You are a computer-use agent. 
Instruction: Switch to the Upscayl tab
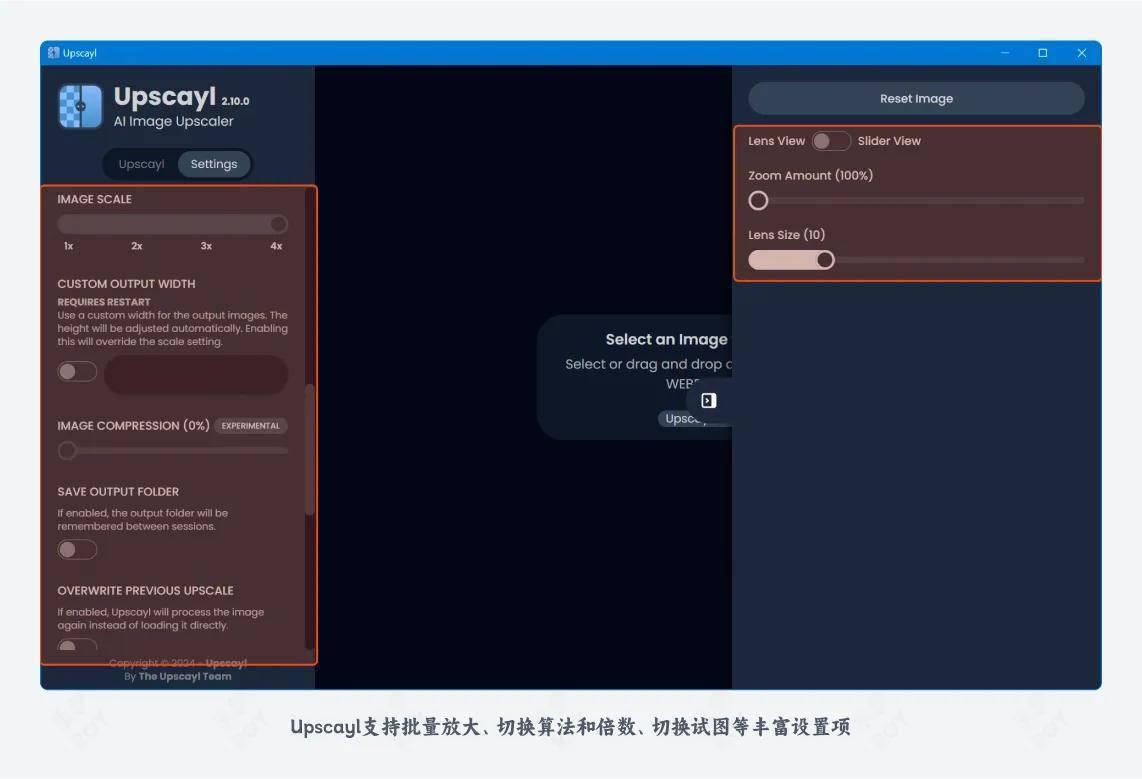(x=141, y=164)
